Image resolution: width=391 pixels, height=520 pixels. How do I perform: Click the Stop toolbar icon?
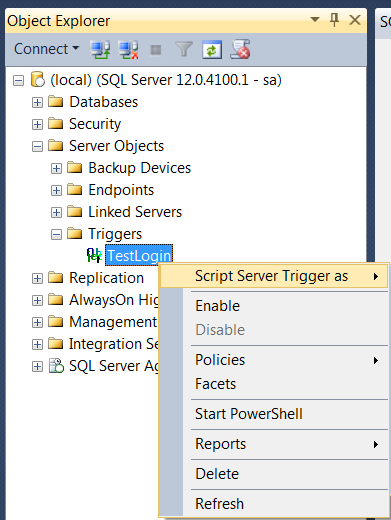pos(156,50)
